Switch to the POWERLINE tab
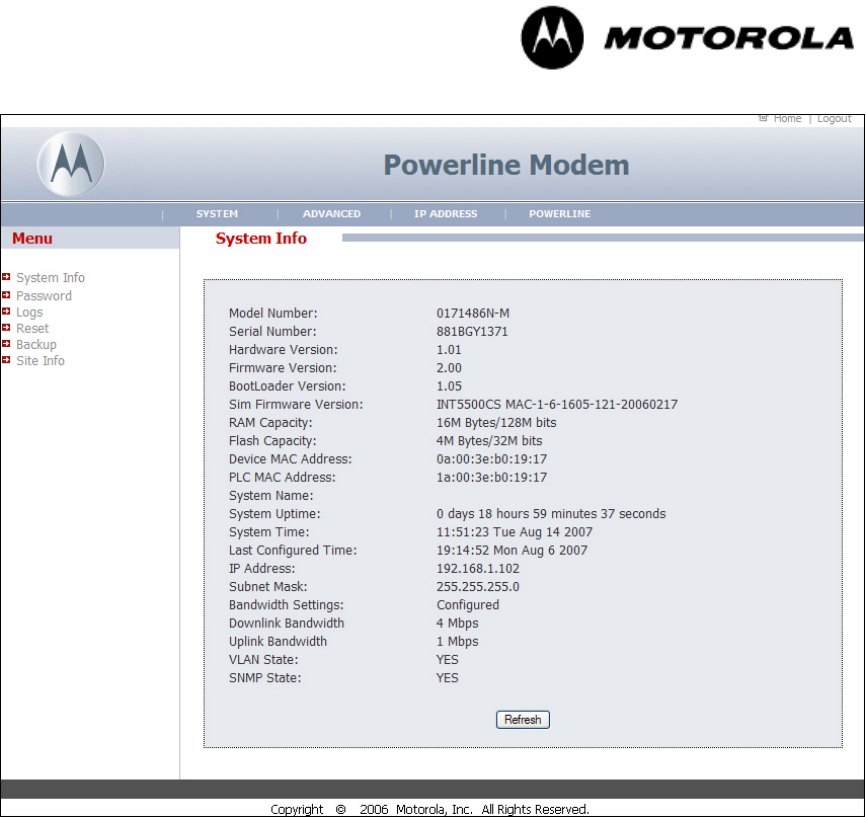866x817 pixels. [x=559, y=214]
